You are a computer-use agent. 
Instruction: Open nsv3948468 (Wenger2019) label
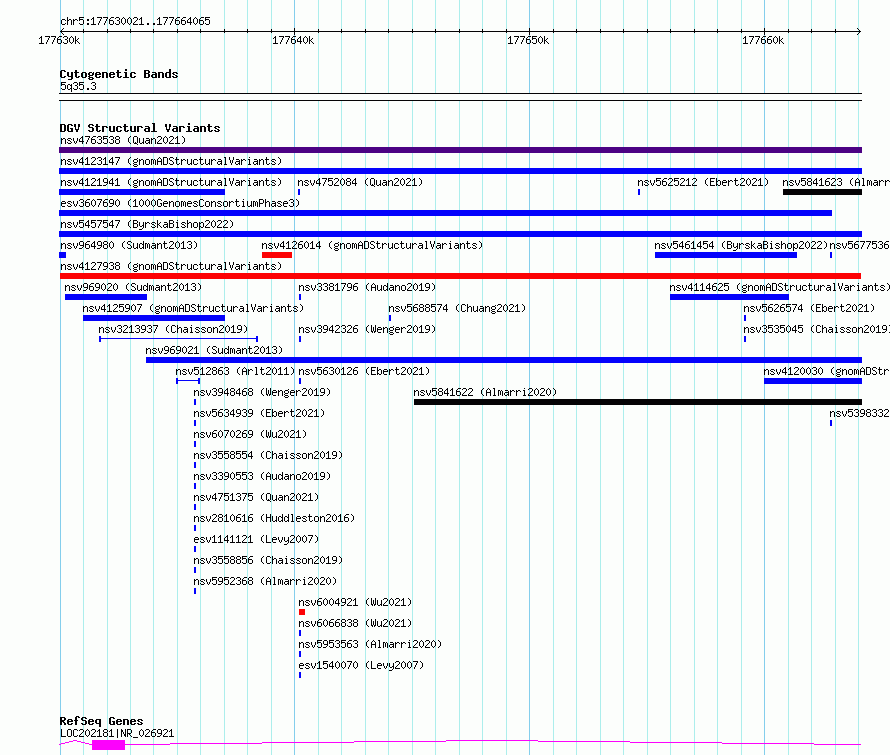click(x=262, y=392)
